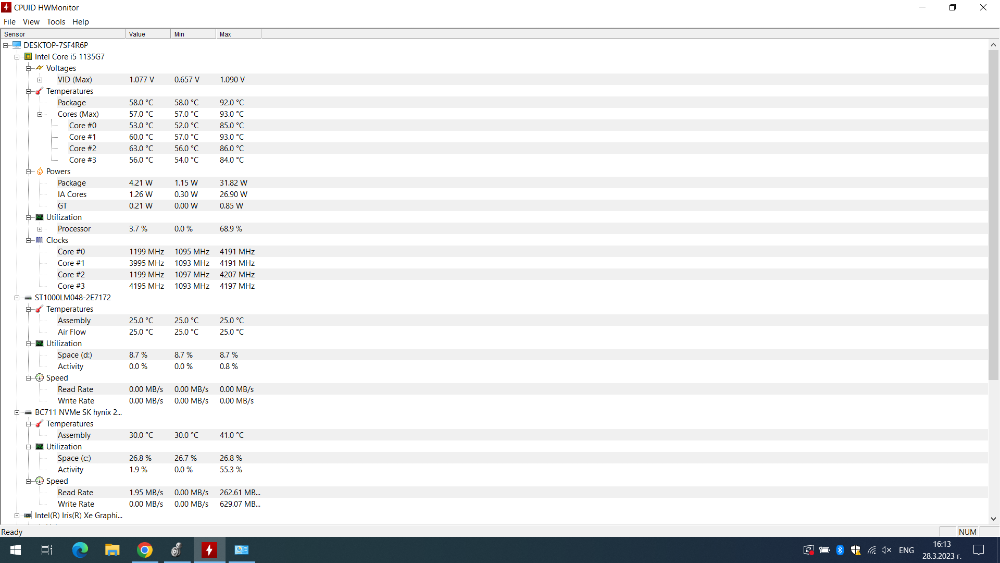
Task: Click the CPU chip icon for Intel Core i5
Action: tap(28, 57)
